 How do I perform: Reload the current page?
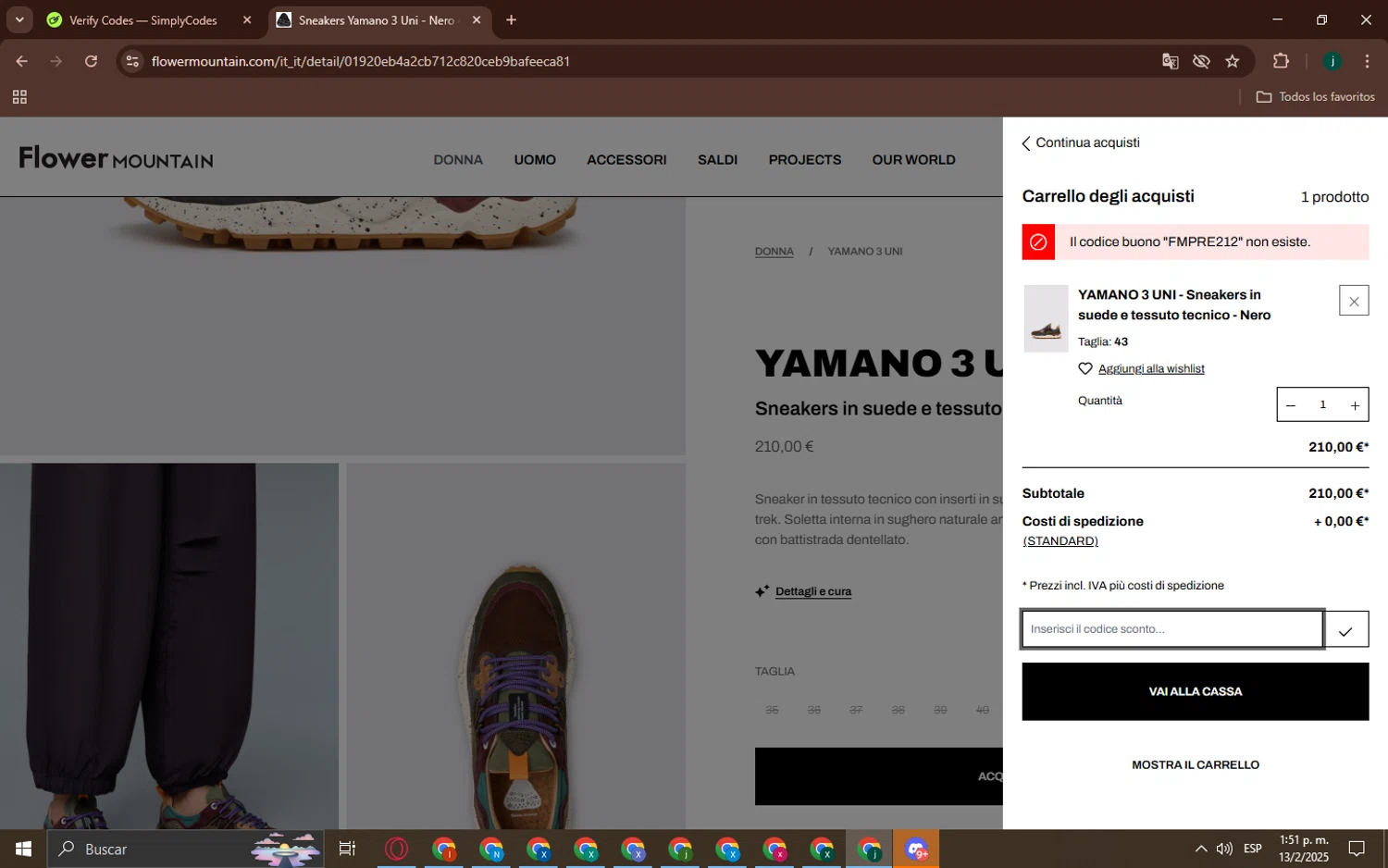[91, 61]
